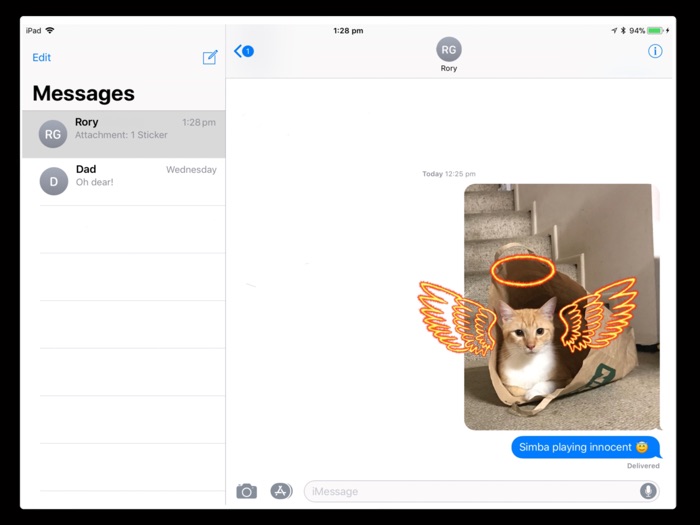Tap the 'Simba playing innocent' message bubble

point(586,447)
